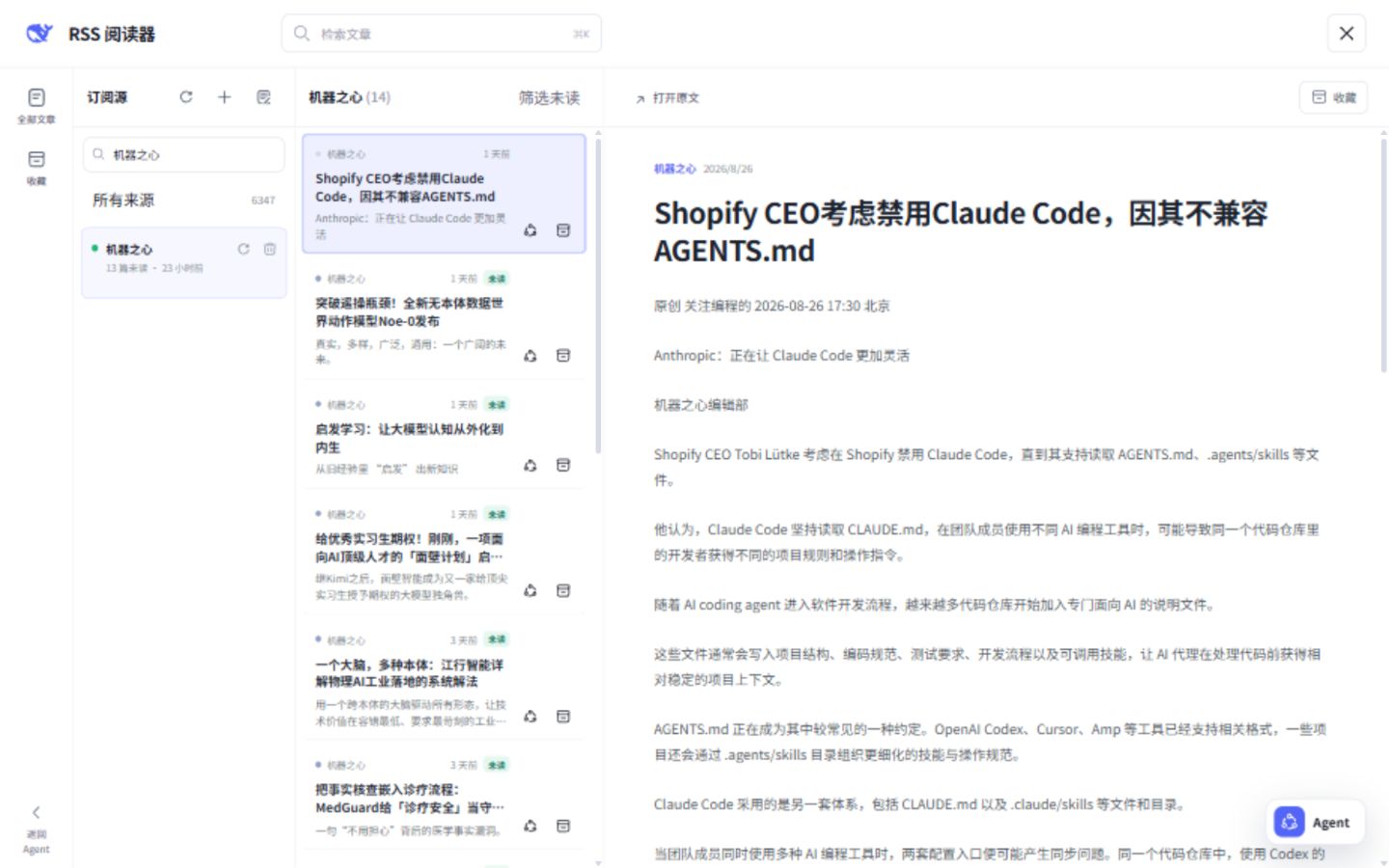
Task: Focus the 检索文章 search box
Action: pos(442,34)
